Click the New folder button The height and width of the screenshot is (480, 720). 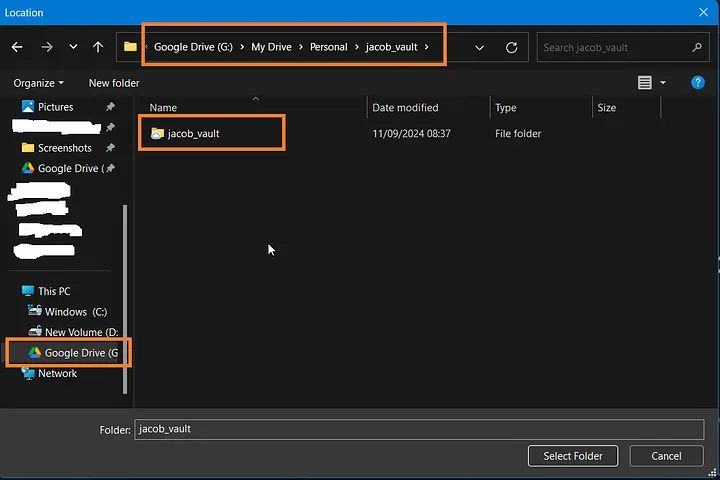tap(114, 83)
